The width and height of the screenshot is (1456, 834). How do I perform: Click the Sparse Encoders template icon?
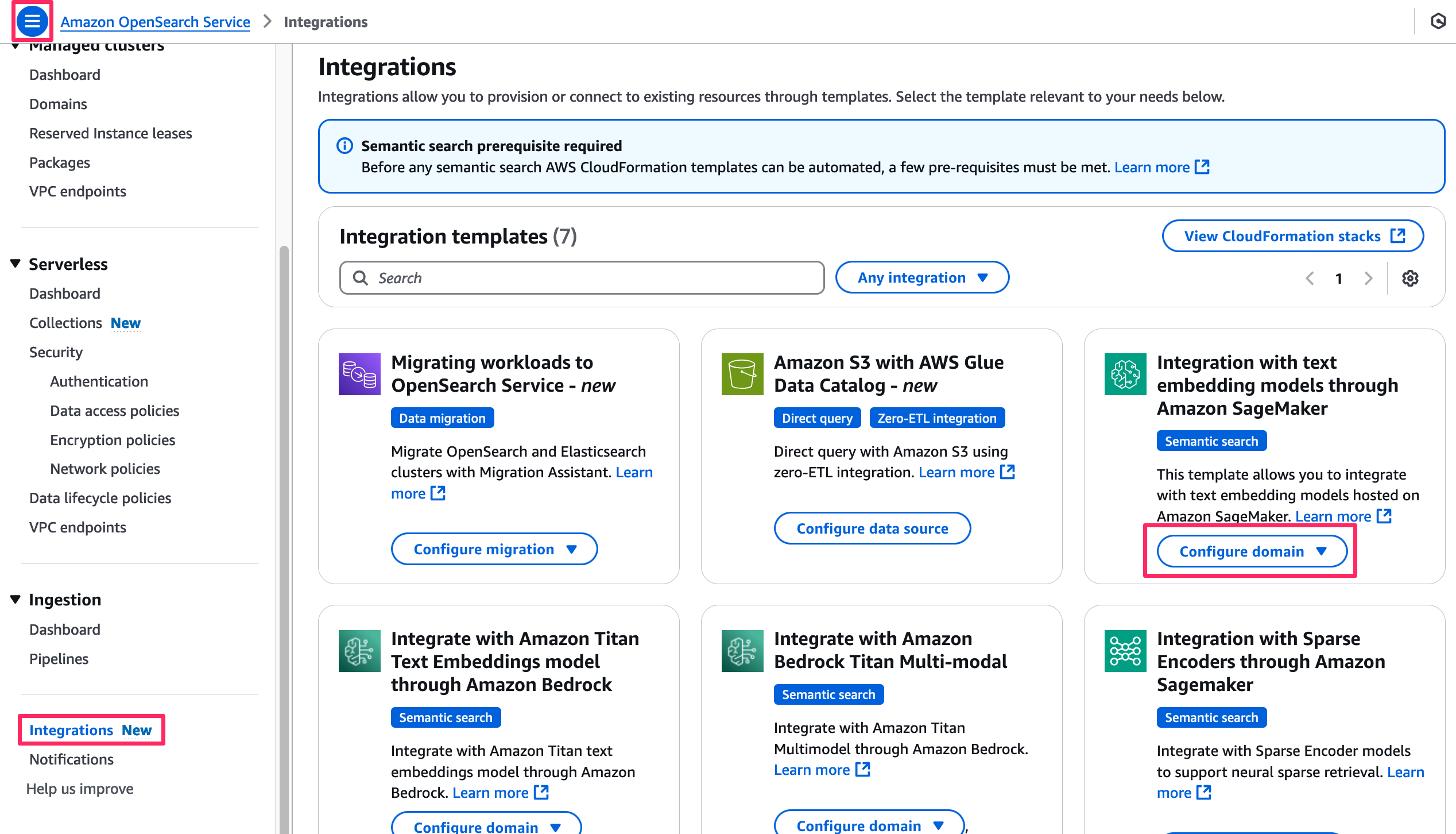coord(1125,651)
